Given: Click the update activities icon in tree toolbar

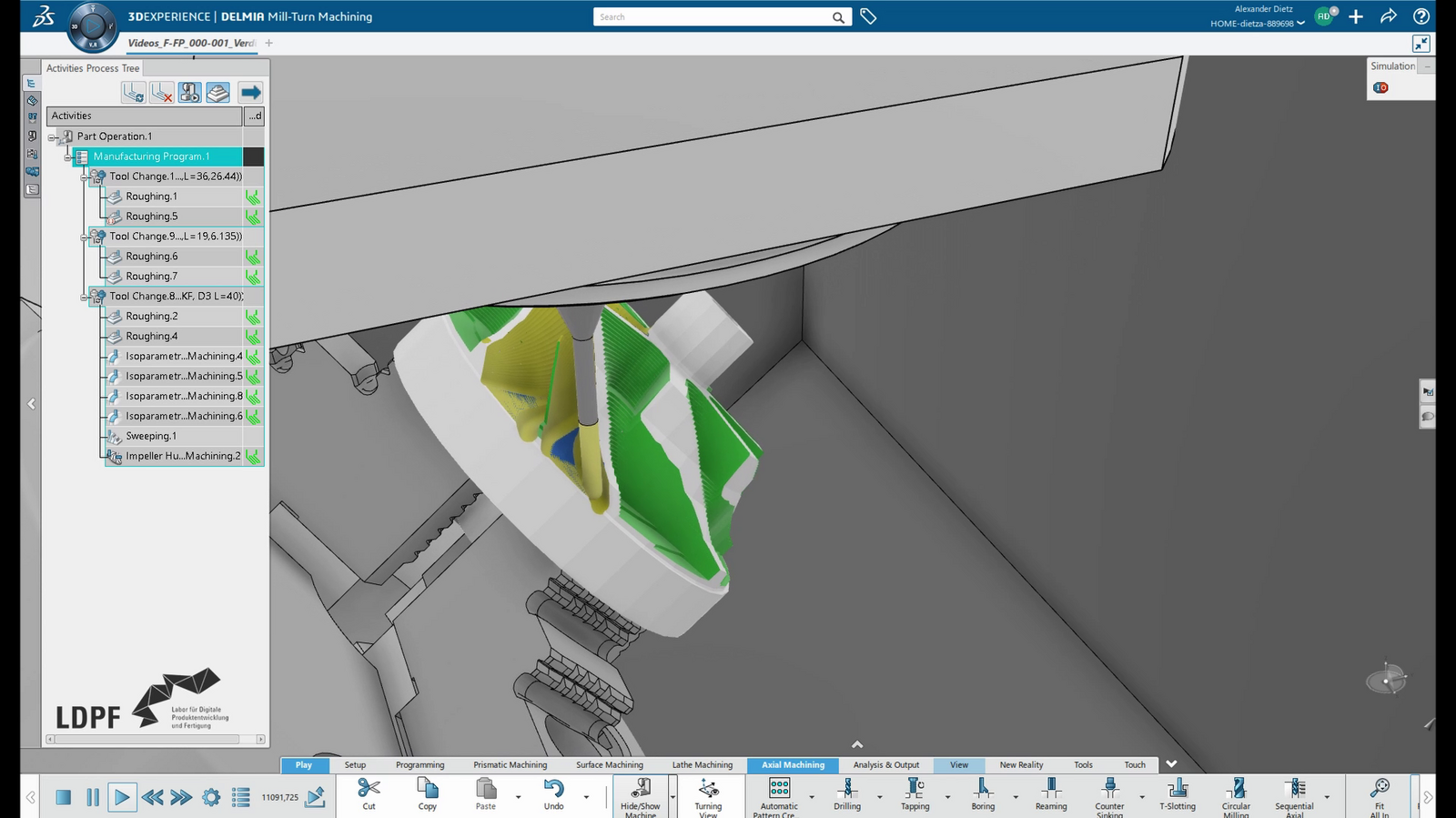Looking at the screenshot, I should click(134, 92).
